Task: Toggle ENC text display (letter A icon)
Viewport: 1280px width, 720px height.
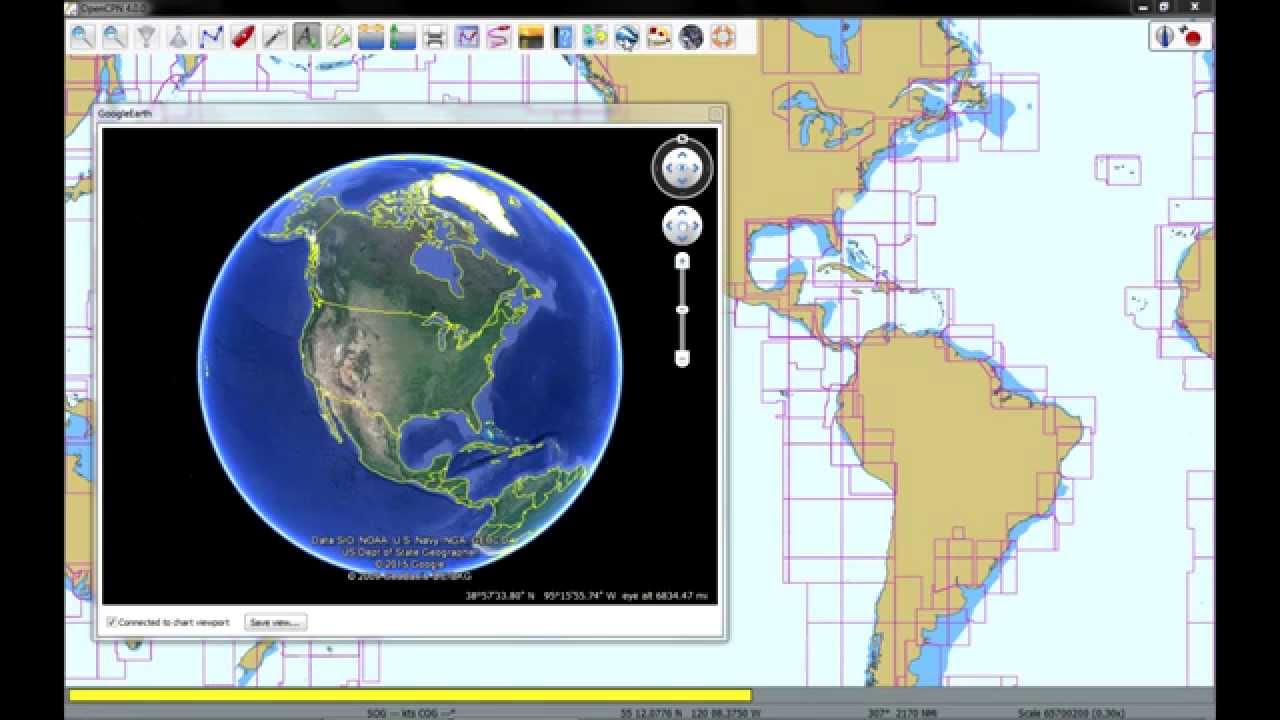Action: click(306, 38)
